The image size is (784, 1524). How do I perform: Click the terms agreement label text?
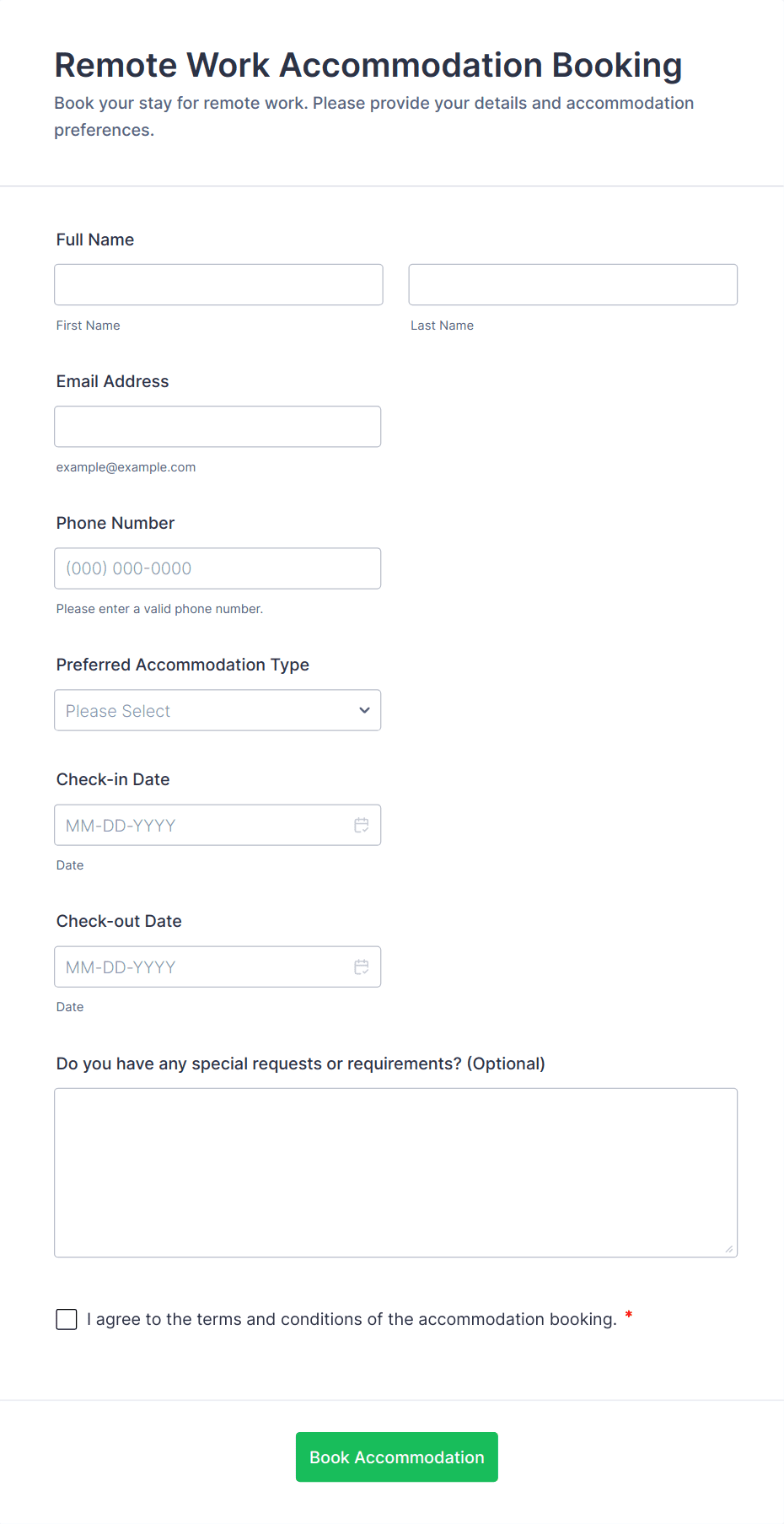352,1319
